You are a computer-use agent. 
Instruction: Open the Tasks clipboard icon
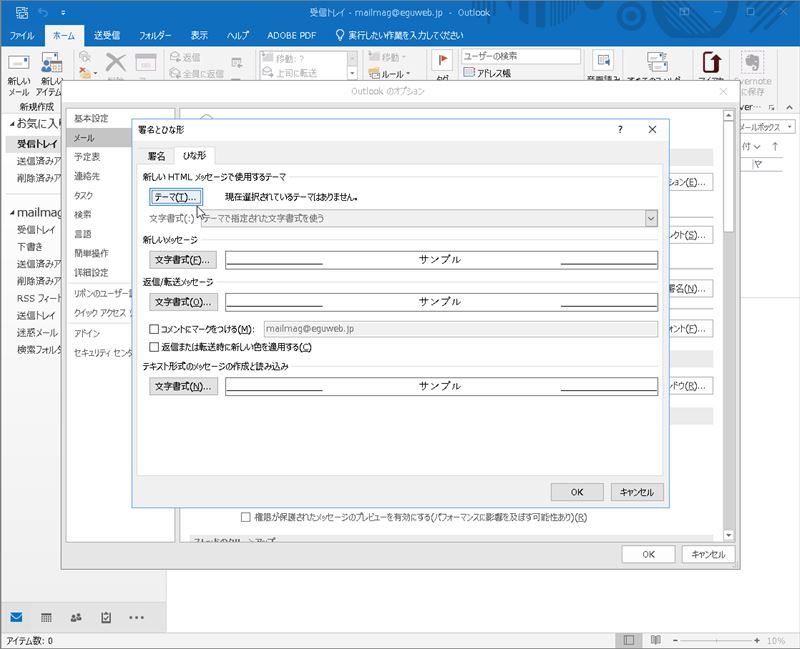click(x=106, y=617)
